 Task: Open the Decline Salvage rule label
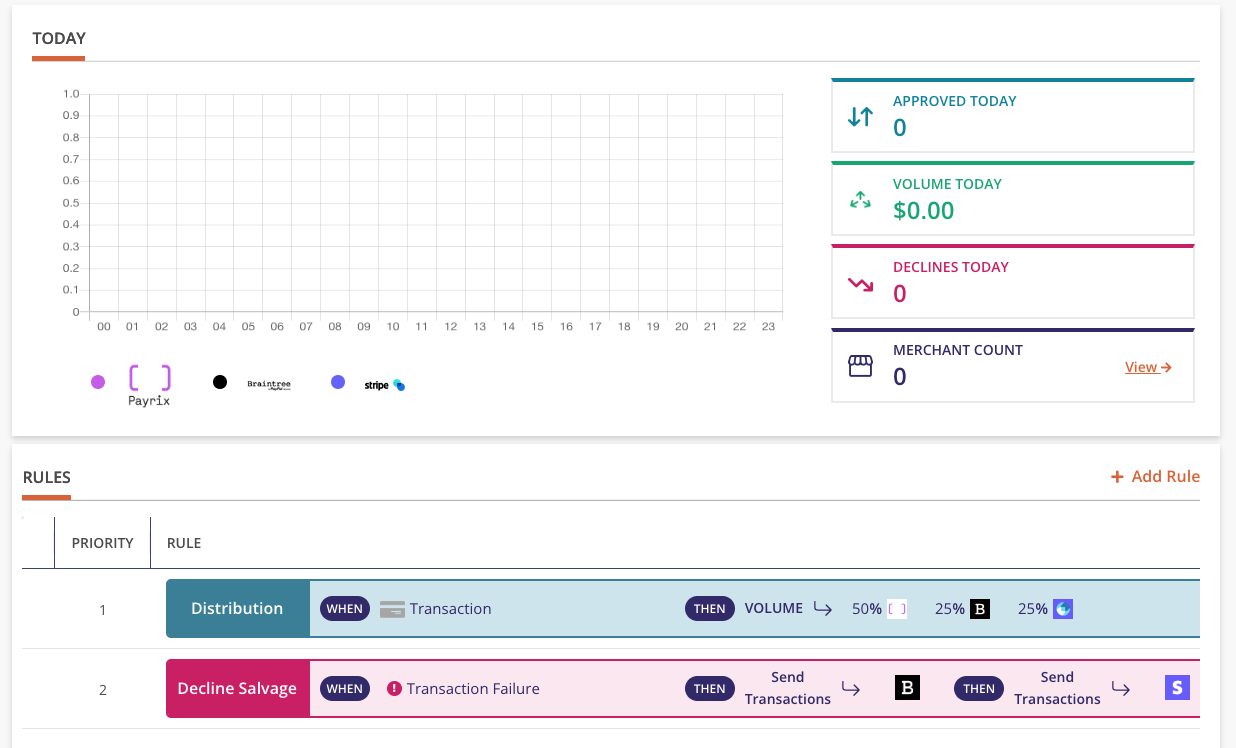(237, 688)
